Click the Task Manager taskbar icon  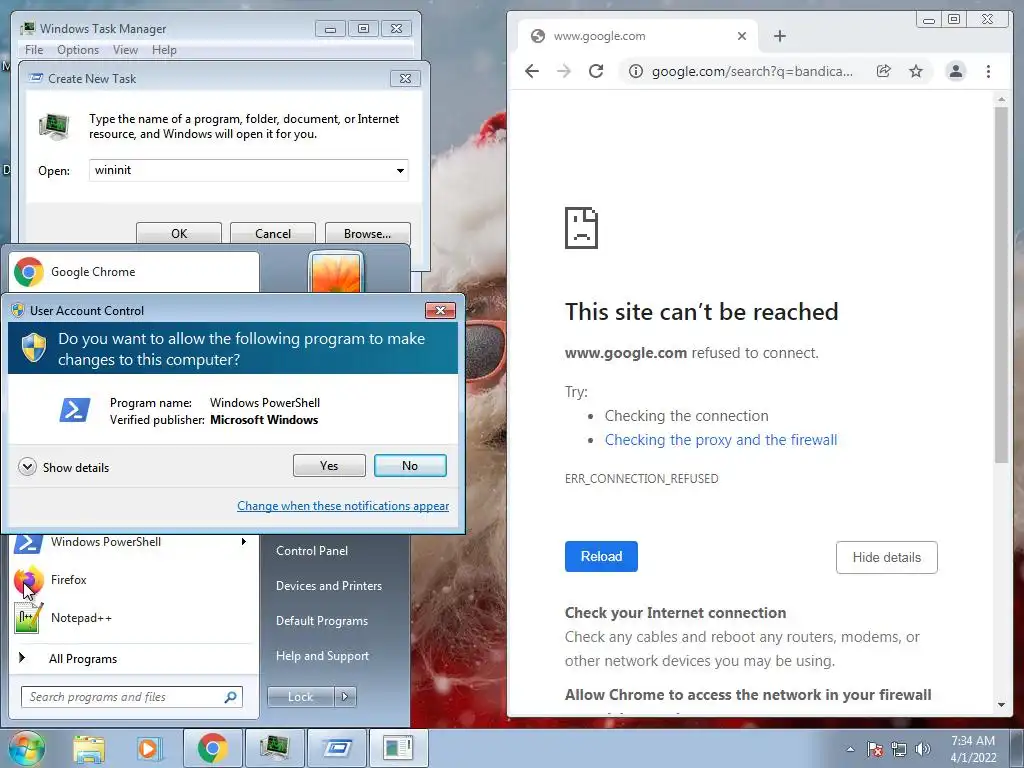274,748
